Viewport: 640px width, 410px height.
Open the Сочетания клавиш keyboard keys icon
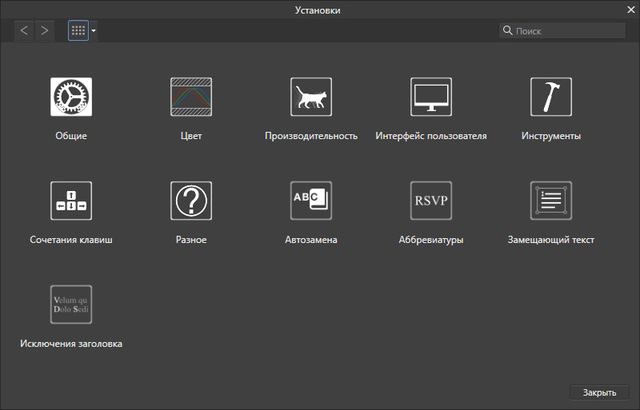click(x=71, y=201)
